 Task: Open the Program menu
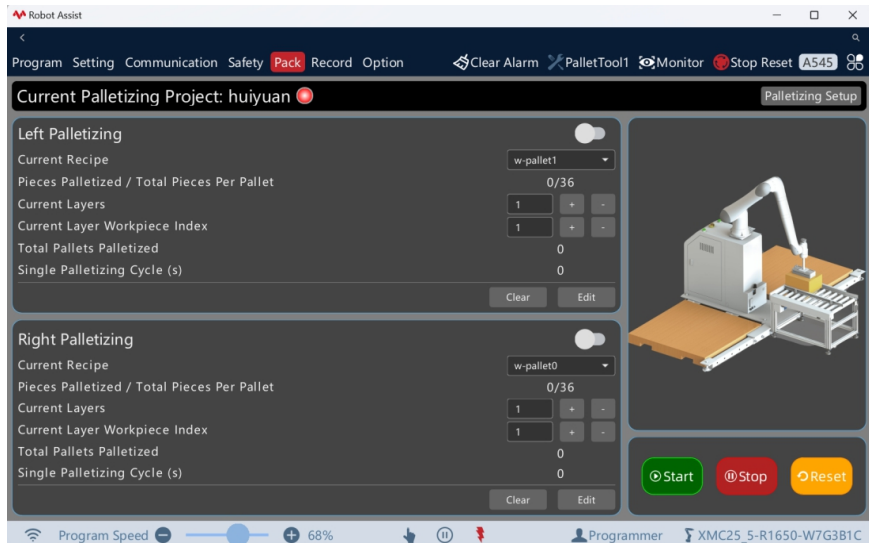(x=37, y=63)
